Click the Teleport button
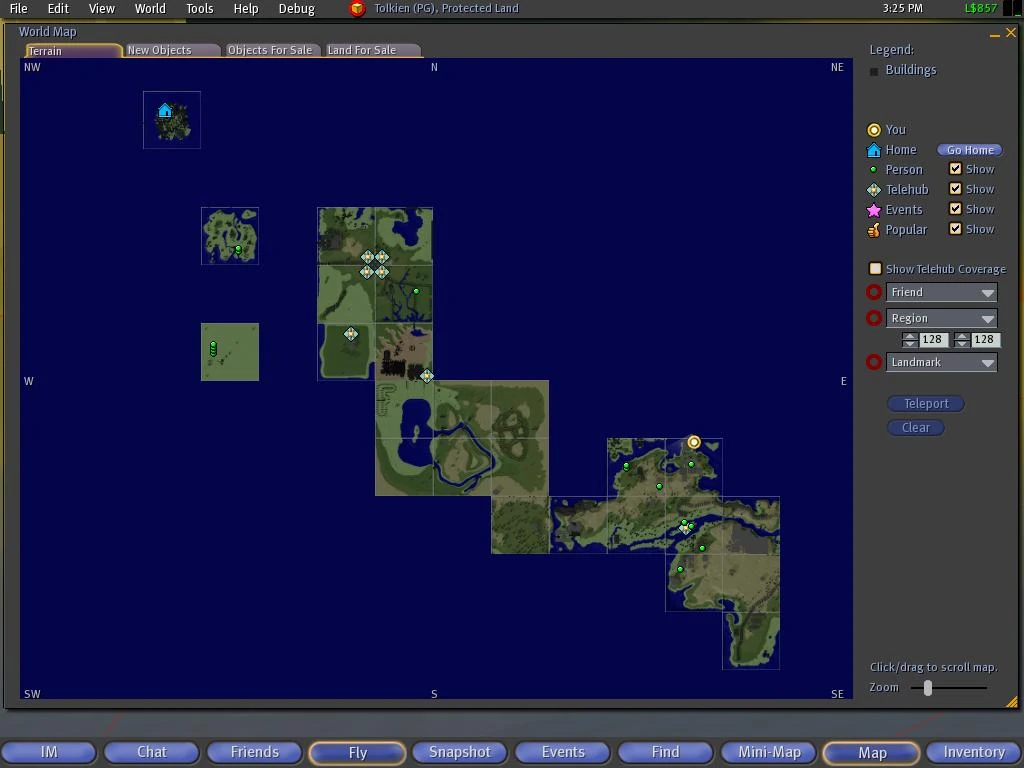Image resolution: width=1024 pixels, height=768 pixels. (x=925, y=404)
